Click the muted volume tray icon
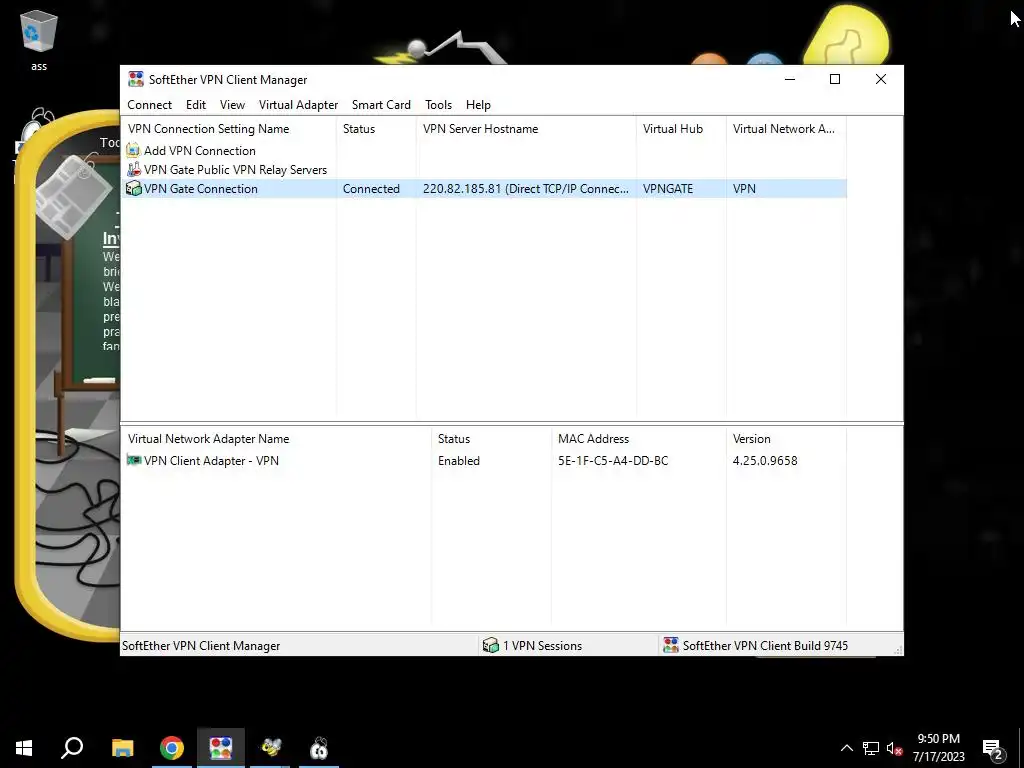 895,748
